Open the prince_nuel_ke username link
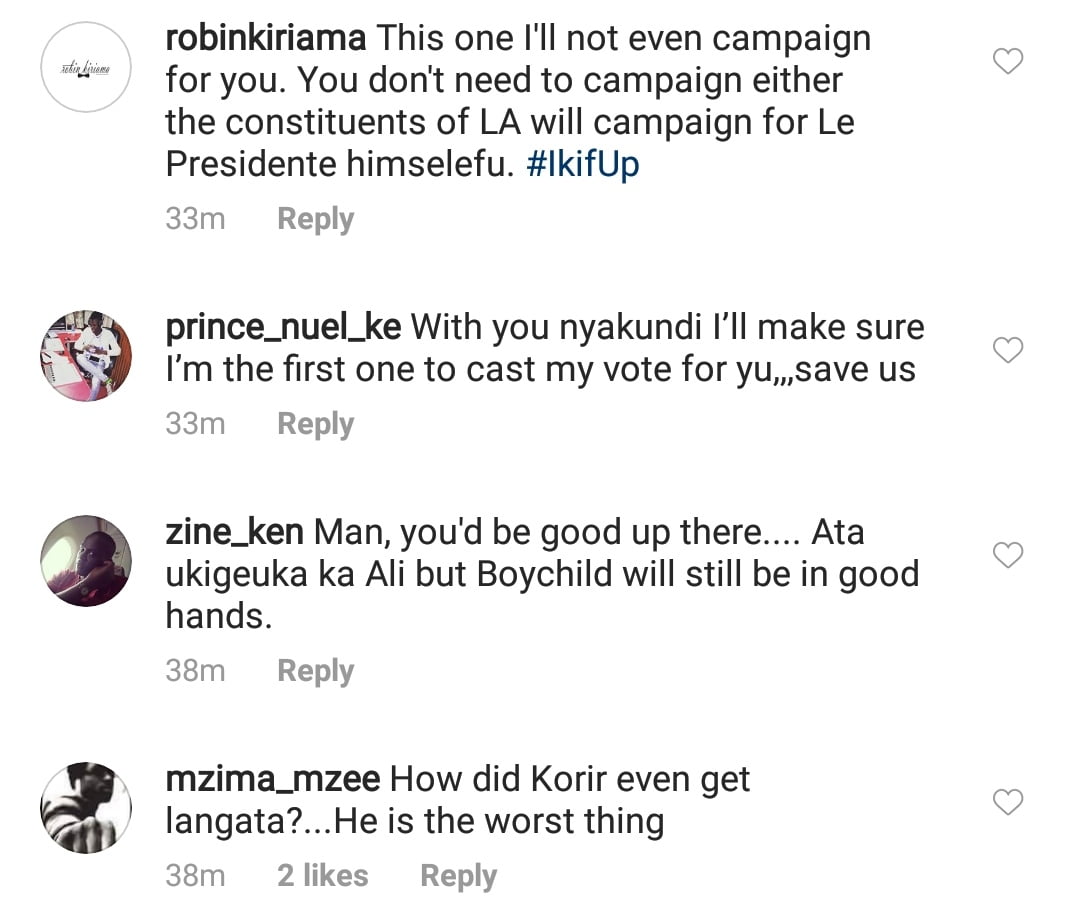This screenshot has width=1080, height=912. [283, 327]
